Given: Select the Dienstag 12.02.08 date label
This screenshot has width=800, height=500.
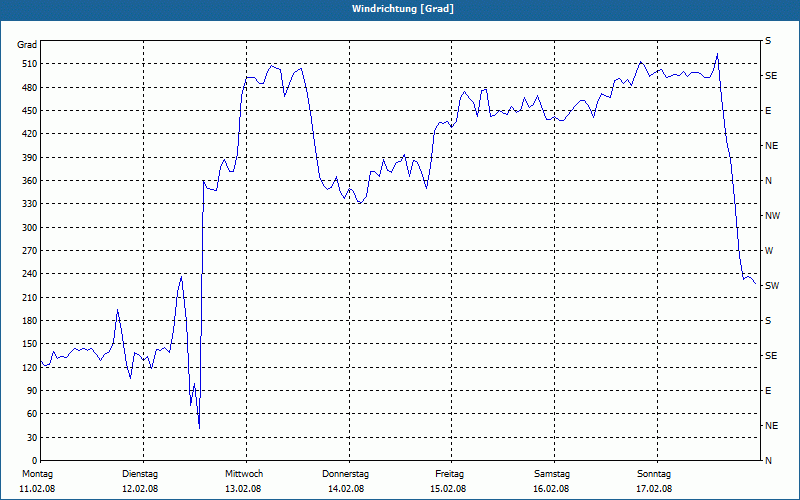Looking at the screenshot, I should (140, 481).
